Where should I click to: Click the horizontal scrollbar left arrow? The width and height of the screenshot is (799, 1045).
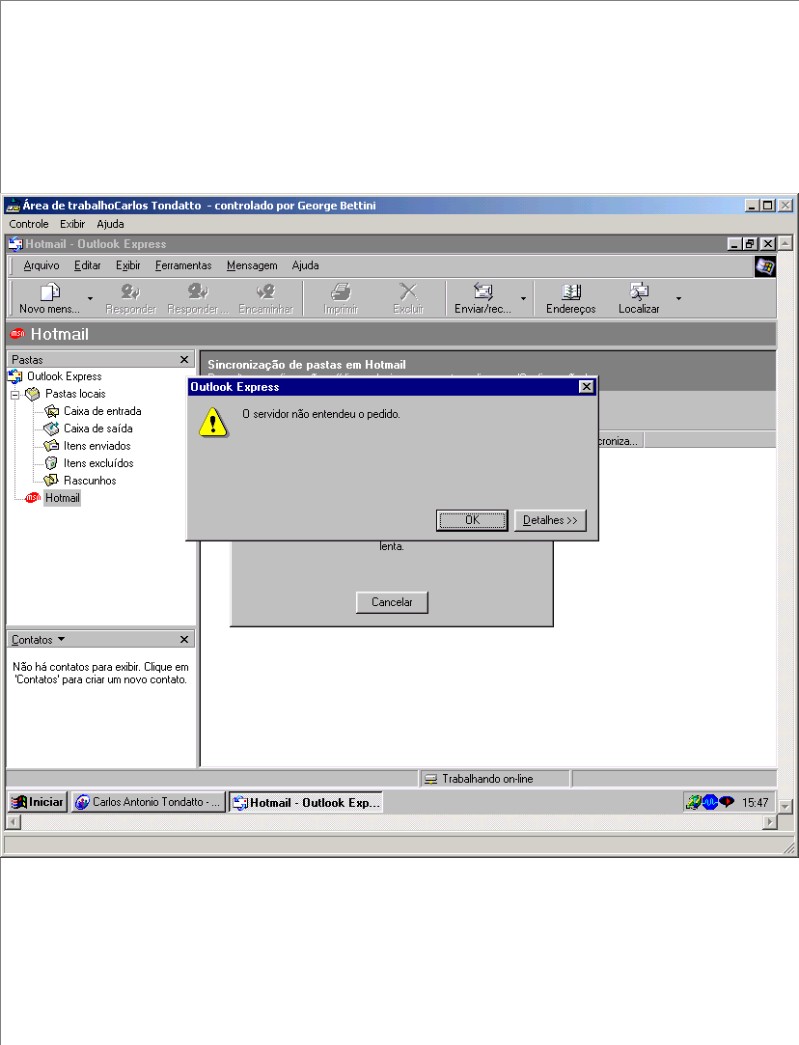click(x=13, y=822)
